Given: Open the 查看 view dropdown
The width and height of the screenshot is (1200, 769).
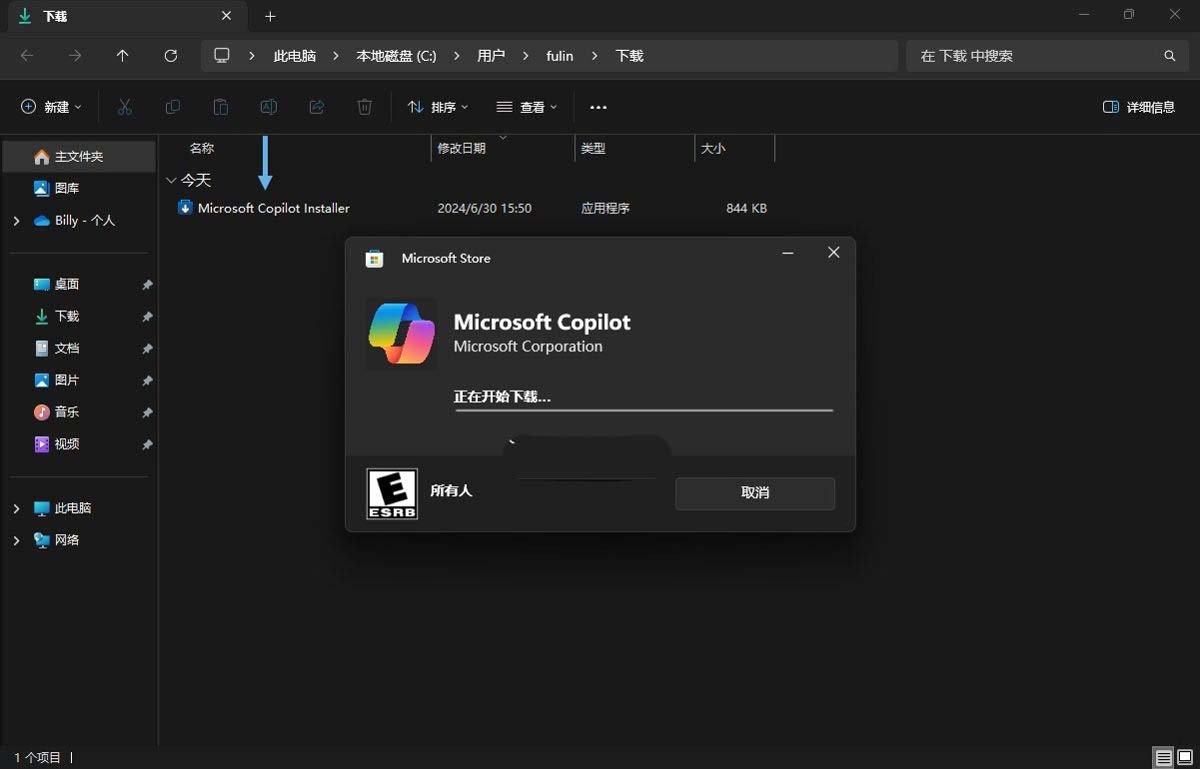Looking at the screenshot, I should point(527,107).
